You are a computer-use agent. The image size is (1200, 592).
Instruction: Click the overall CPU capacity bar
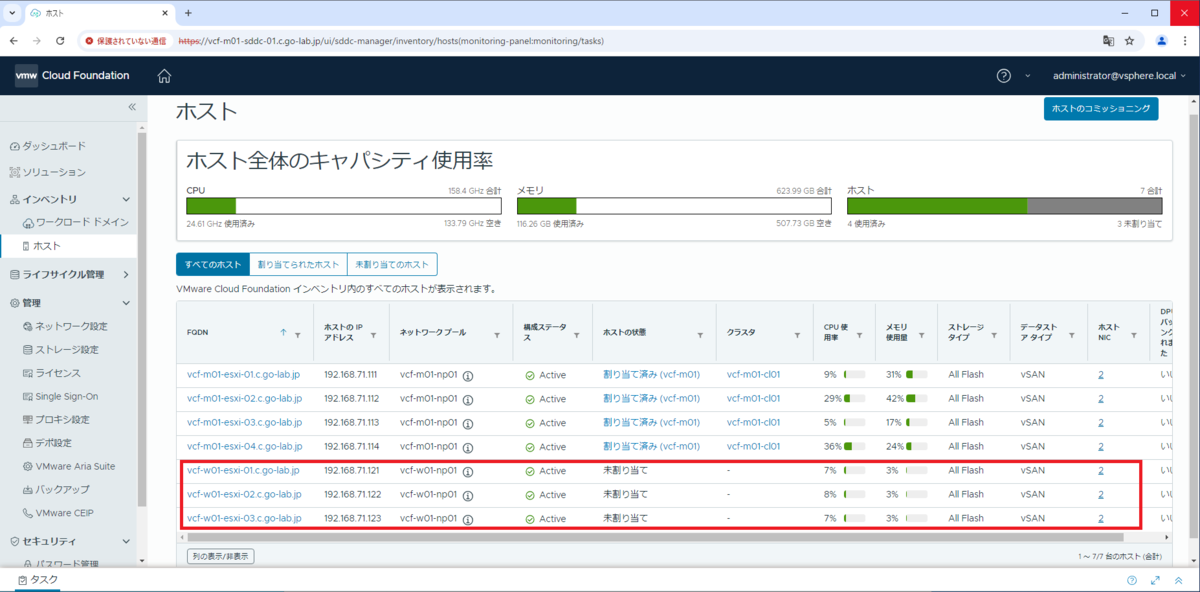click(x=345, y=206)
